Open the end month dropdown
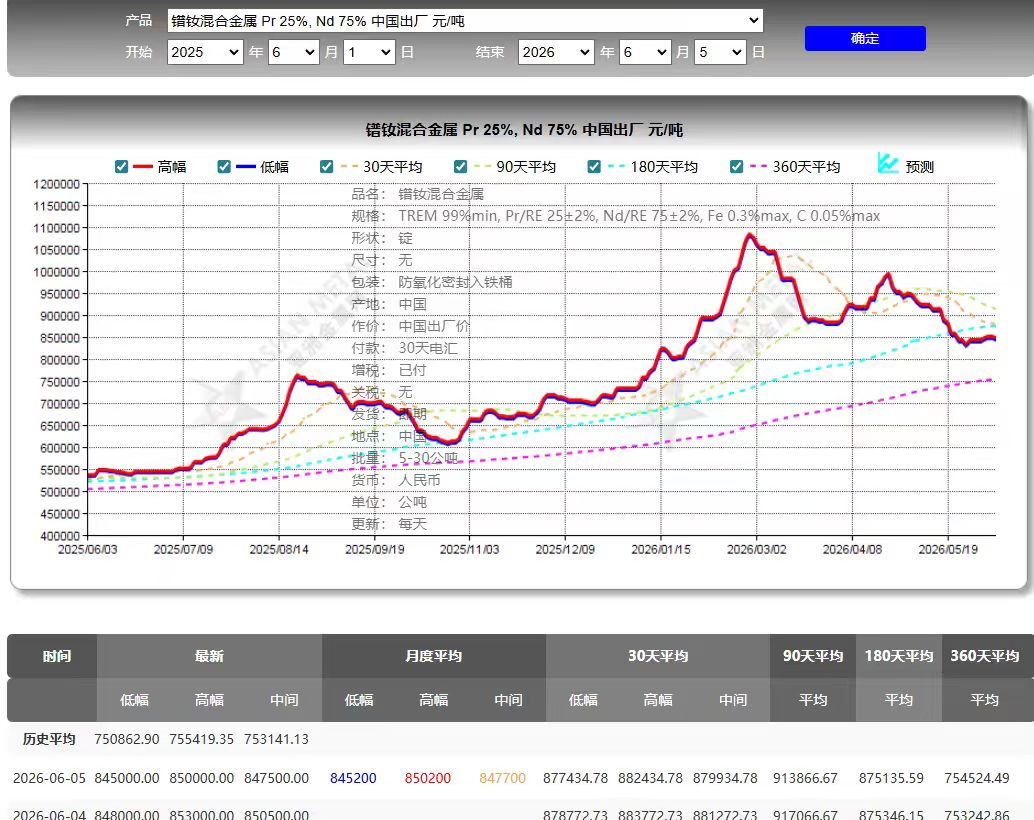 (x=646, y=52)
